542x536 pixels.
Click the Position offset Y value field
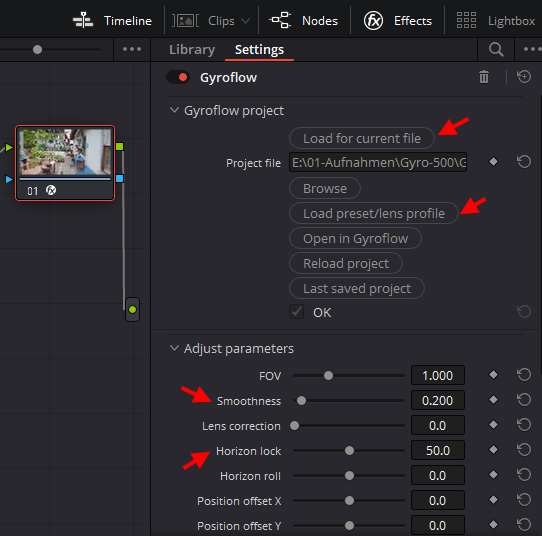[x=438, y=525]
